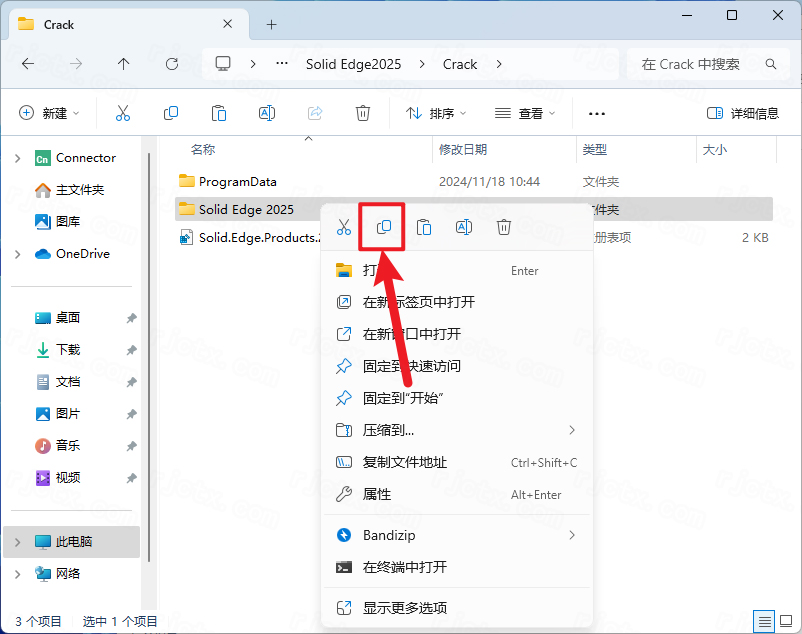Click the Refresh button in navigation bar
Image resolution: width=802 pixels, height=634 pixels.
pyautogui.click(x=172, y=64)
